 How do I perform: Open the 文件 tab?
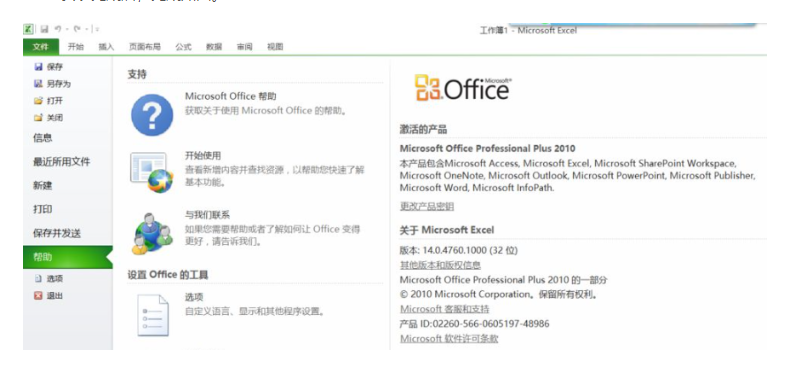(x=41, y=47)
